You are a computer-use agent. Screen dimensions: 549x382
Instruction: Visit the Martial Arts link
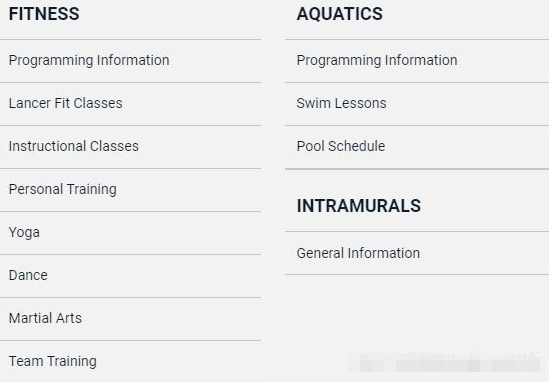45,318
